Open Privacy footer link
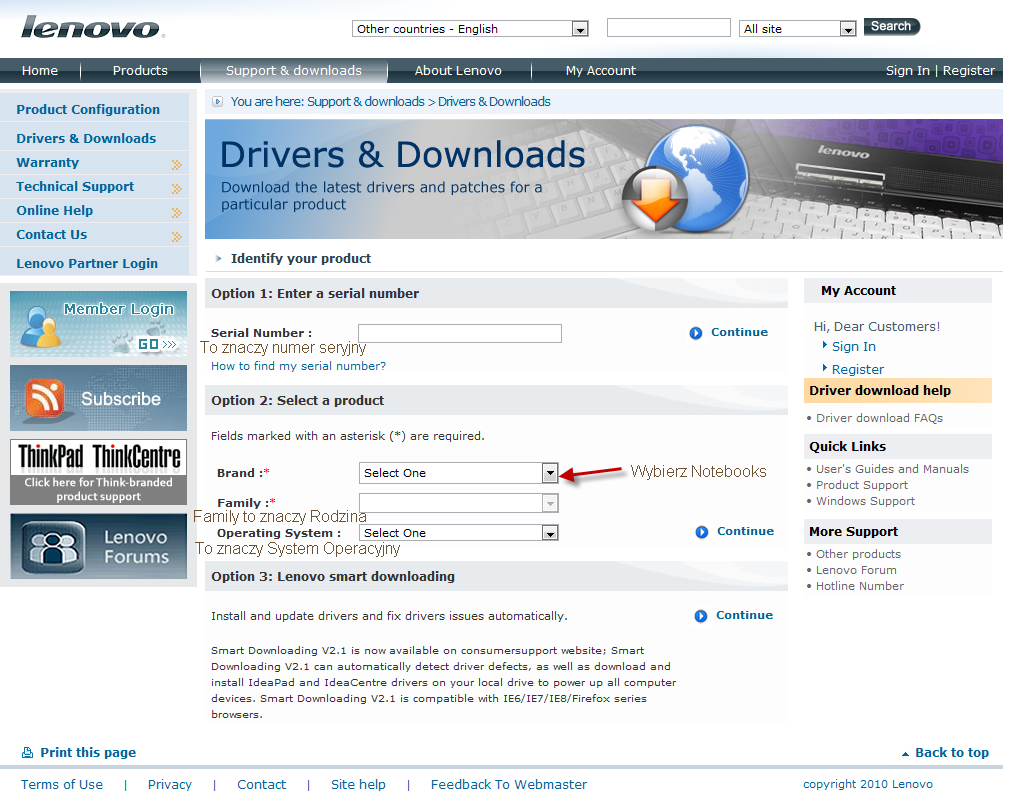 coord(169,784)
